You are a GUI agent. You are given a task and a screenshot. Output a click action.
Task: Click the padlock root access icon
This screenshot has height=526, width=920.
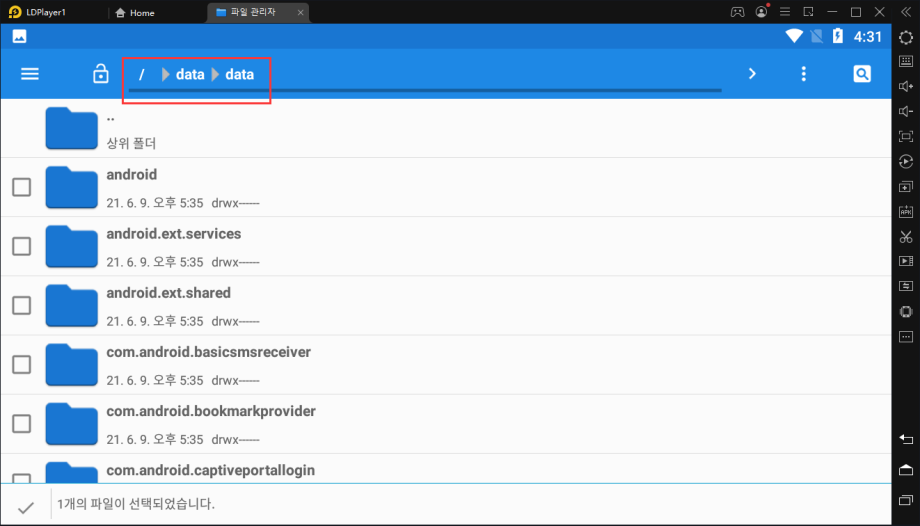(x=100, y=74)
